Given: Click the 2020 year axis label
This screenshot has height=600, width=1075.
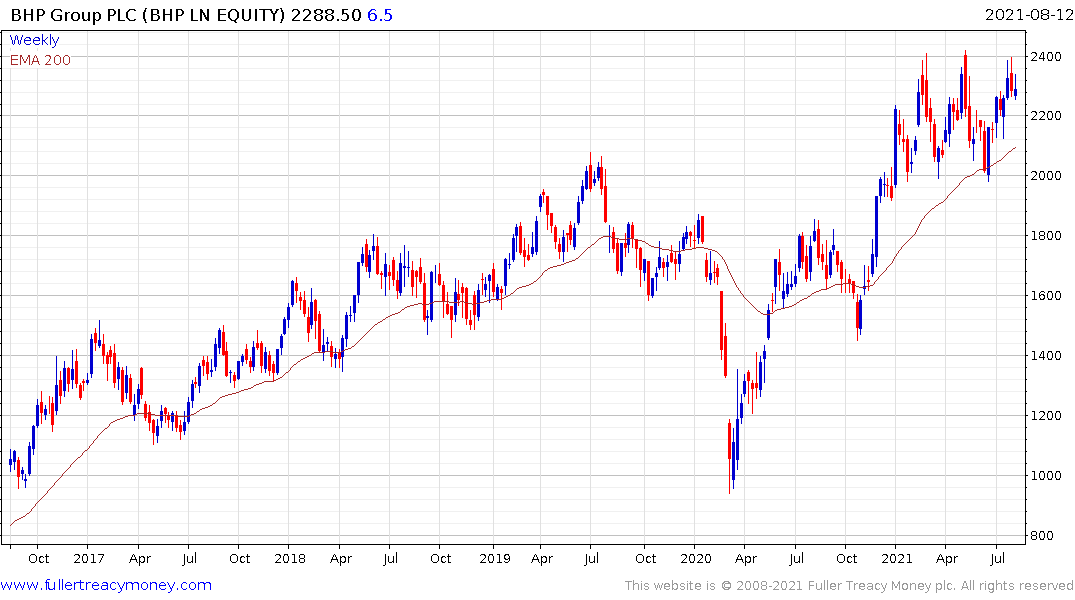Looking at the screenshot, I should coord(696,558).
